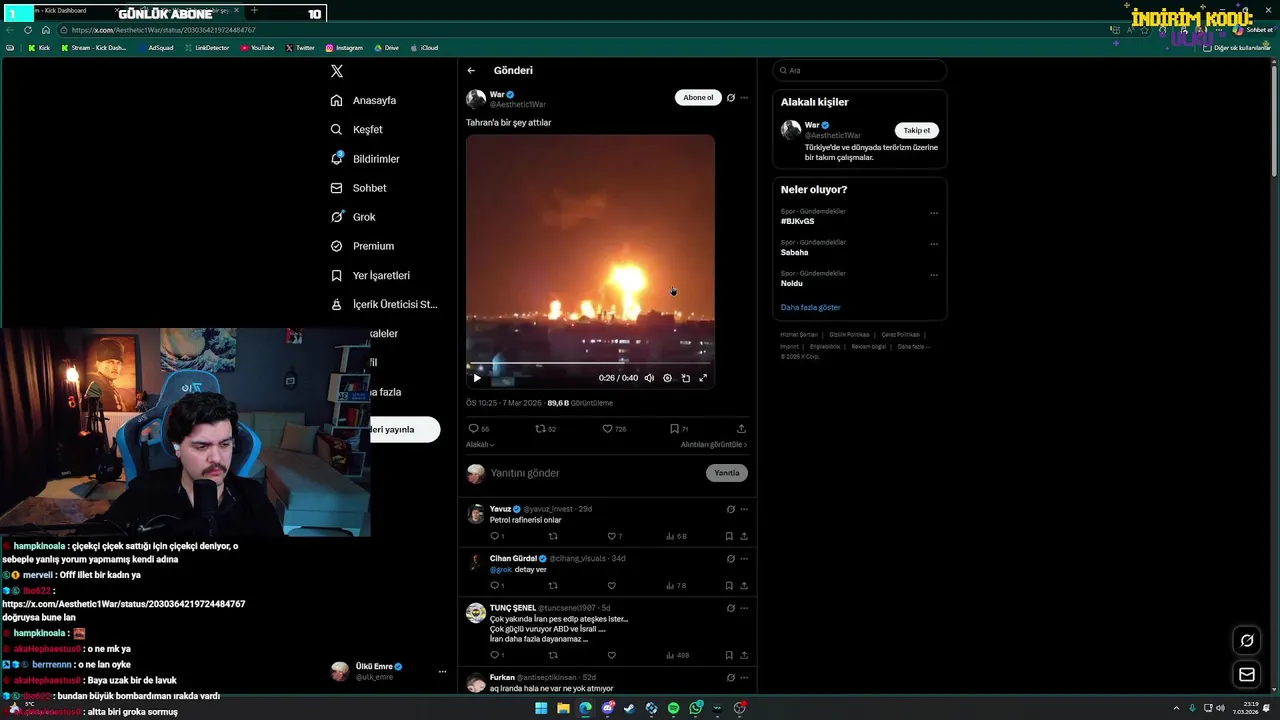
Task: Click Daha fazla göster link
Action: click(x=811, y=308)
